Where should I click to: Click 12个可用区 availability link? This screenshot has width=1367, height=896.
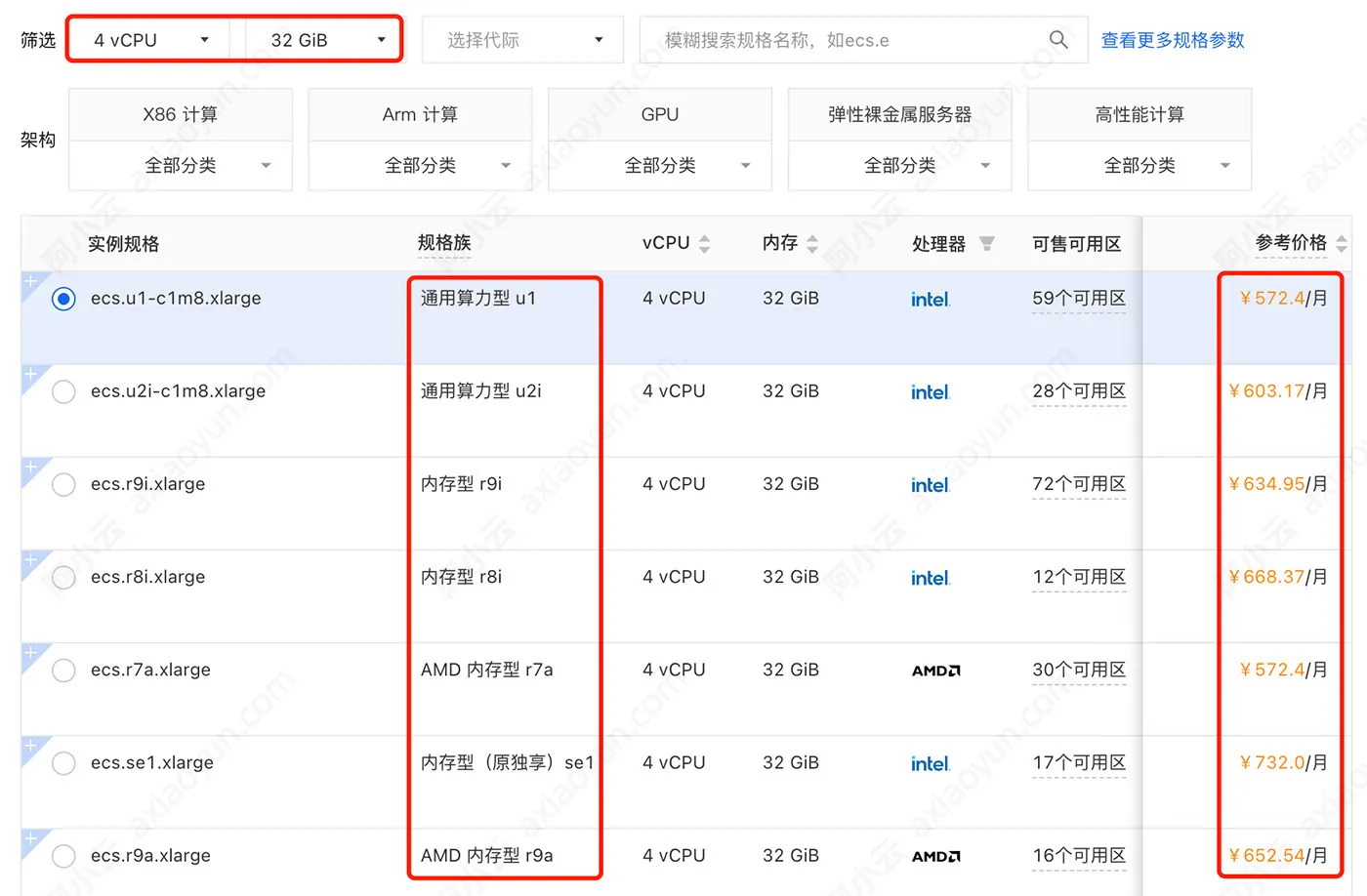(x=1079, y=577)
